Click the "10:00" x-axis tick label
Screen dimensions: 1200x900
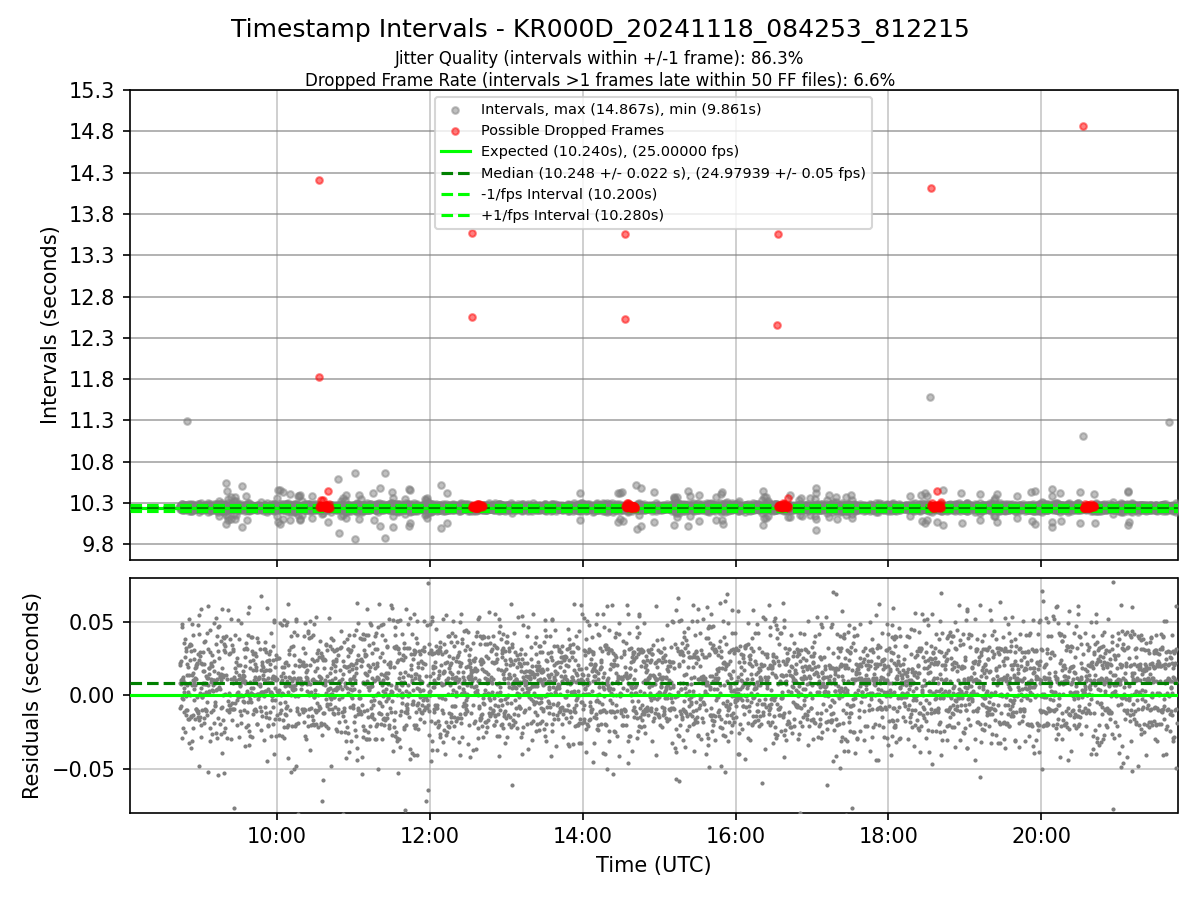(277, 835)
